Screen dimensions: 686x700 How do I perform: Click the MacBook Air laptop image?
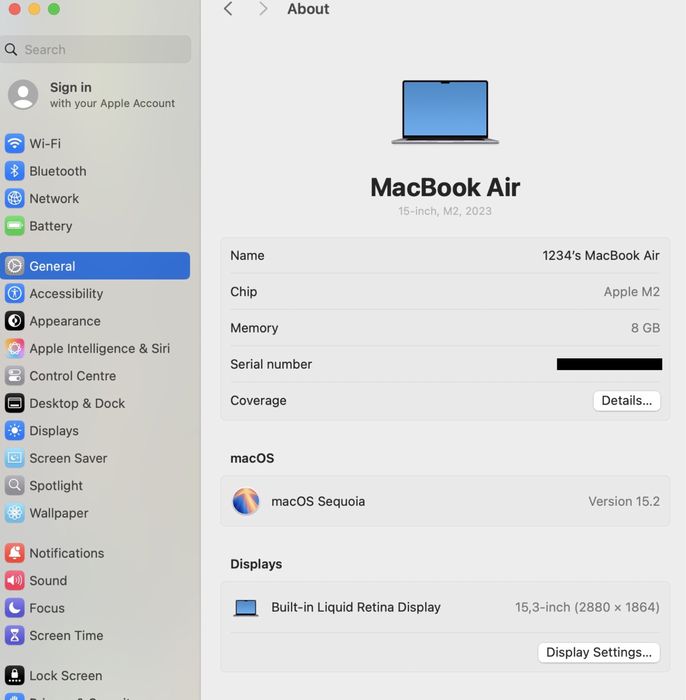tap(445, 112)
